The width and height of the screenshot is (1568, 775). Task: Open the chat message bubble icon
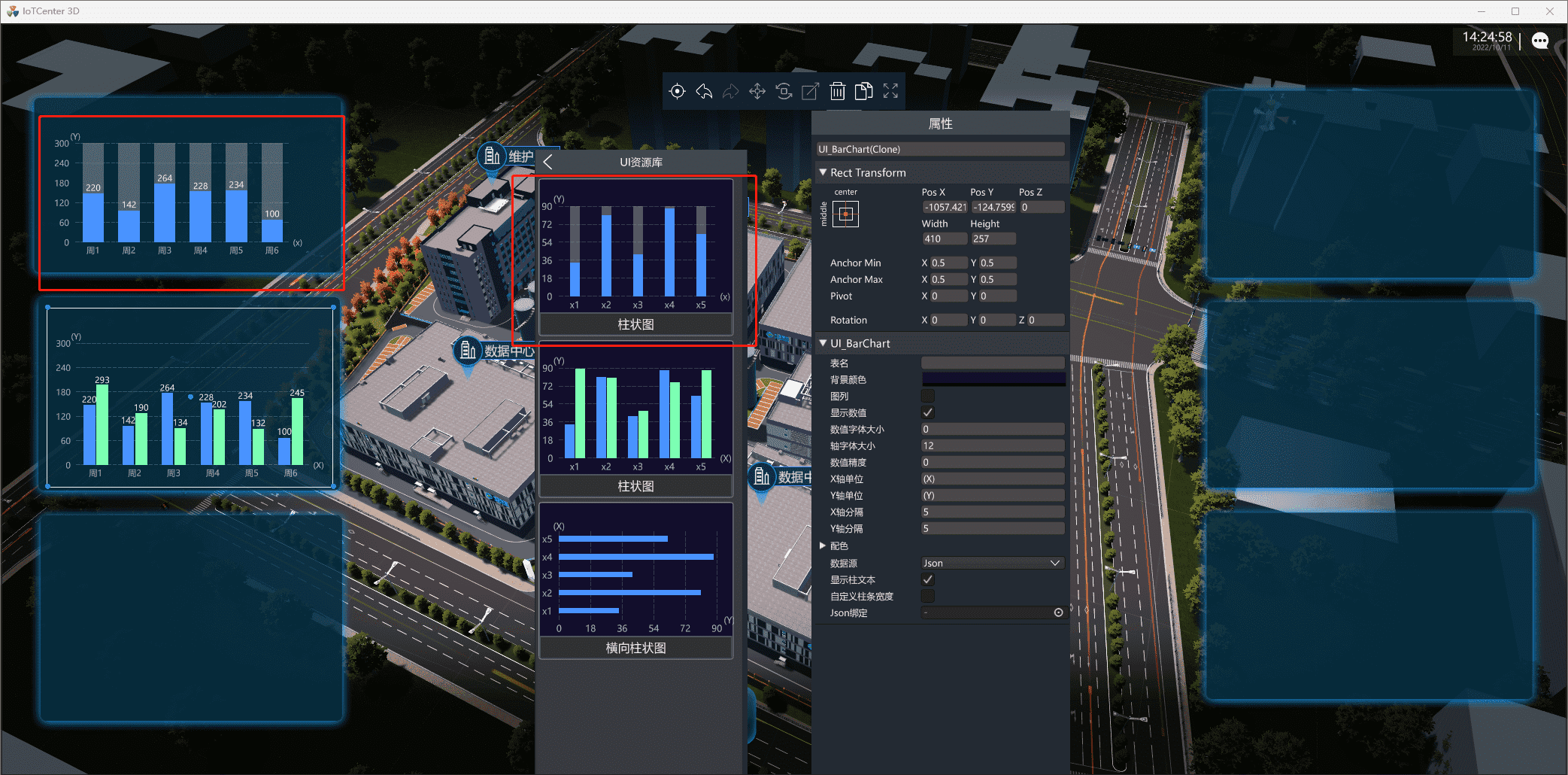pyautogui.click(x=1540, y=41)
